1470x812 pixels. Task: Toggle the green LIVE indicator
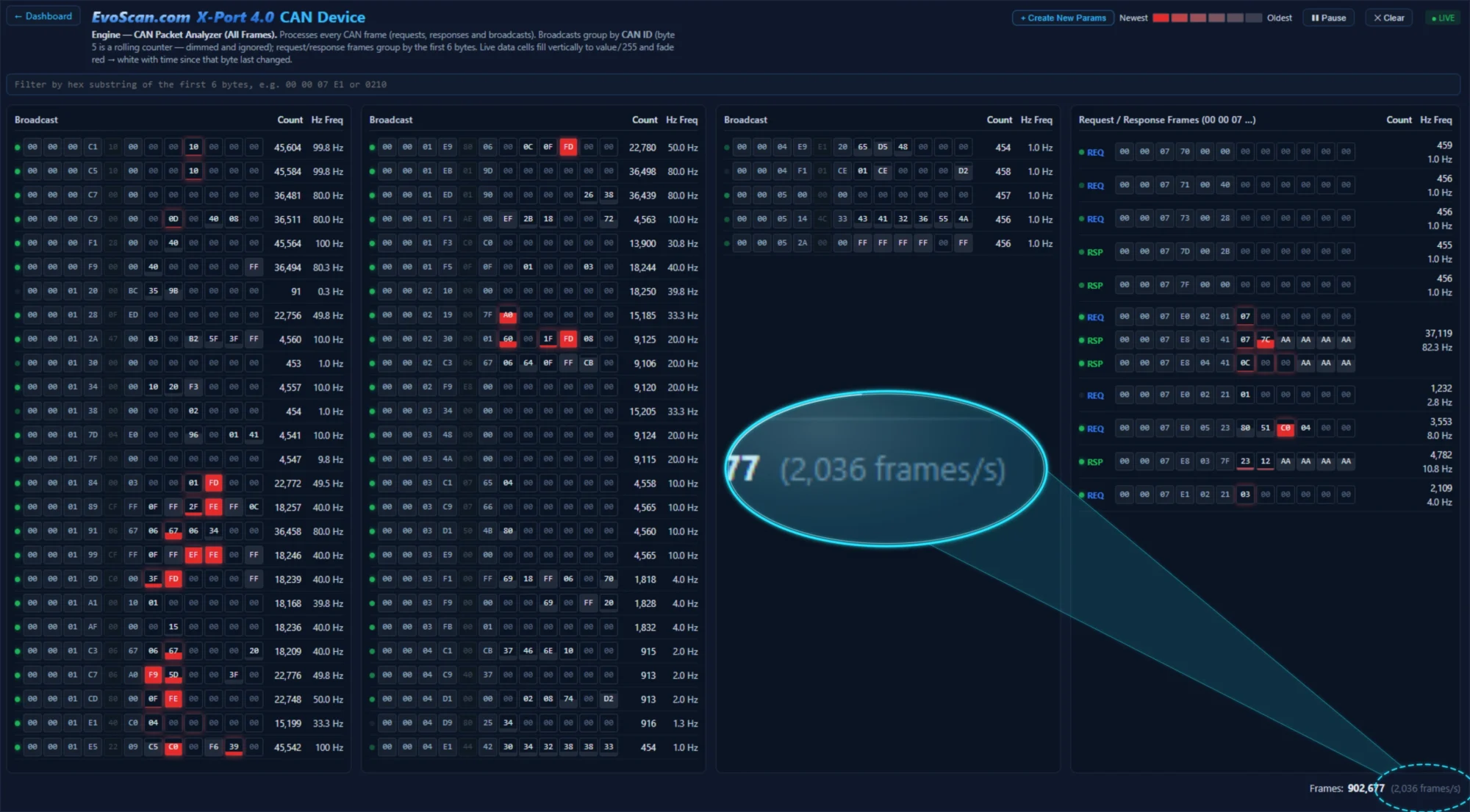click(x=1443, y=18)
